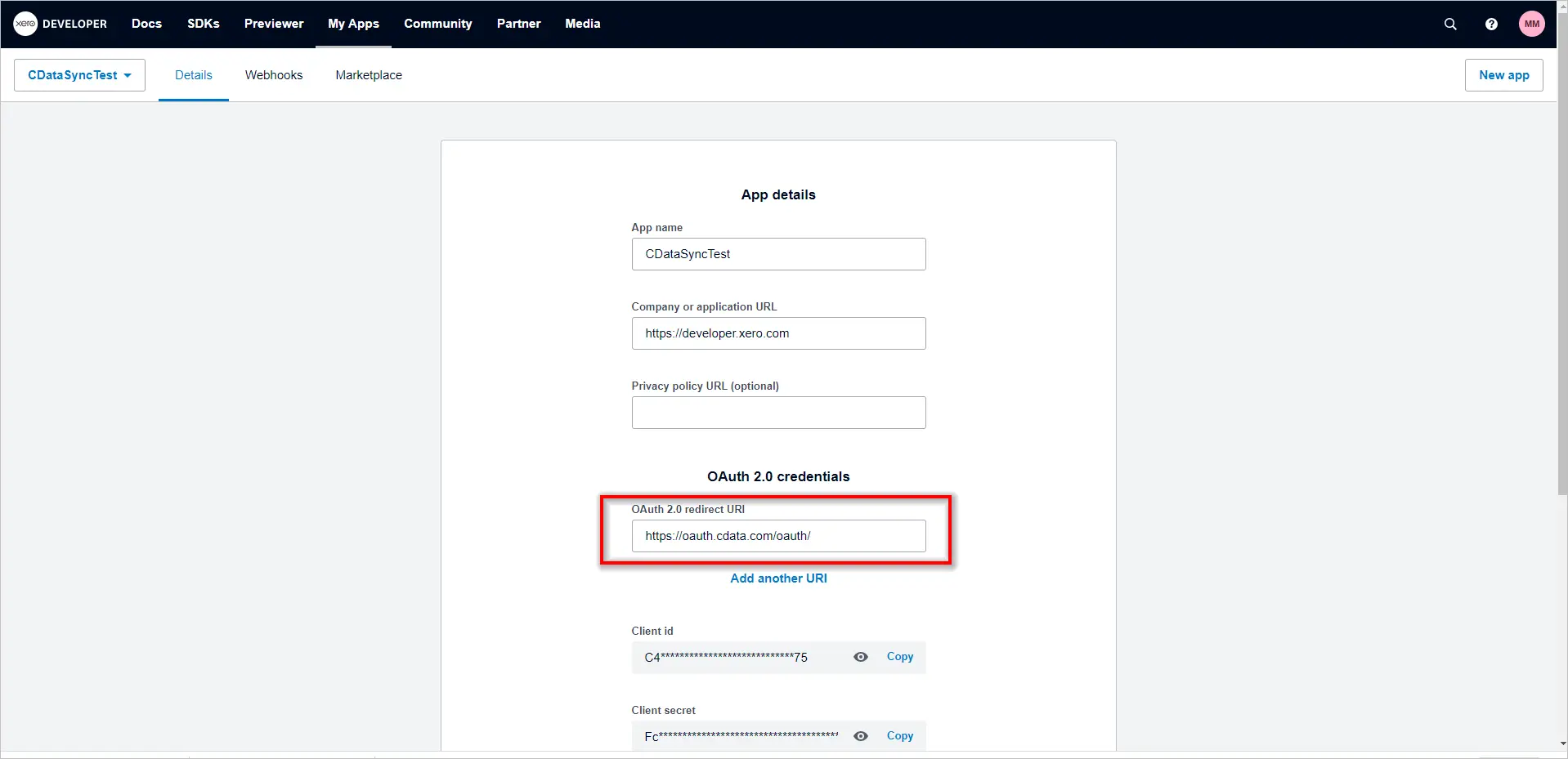Reveal the Client id value
This screenshot has height=759, width=1568.
click(861, 657)
